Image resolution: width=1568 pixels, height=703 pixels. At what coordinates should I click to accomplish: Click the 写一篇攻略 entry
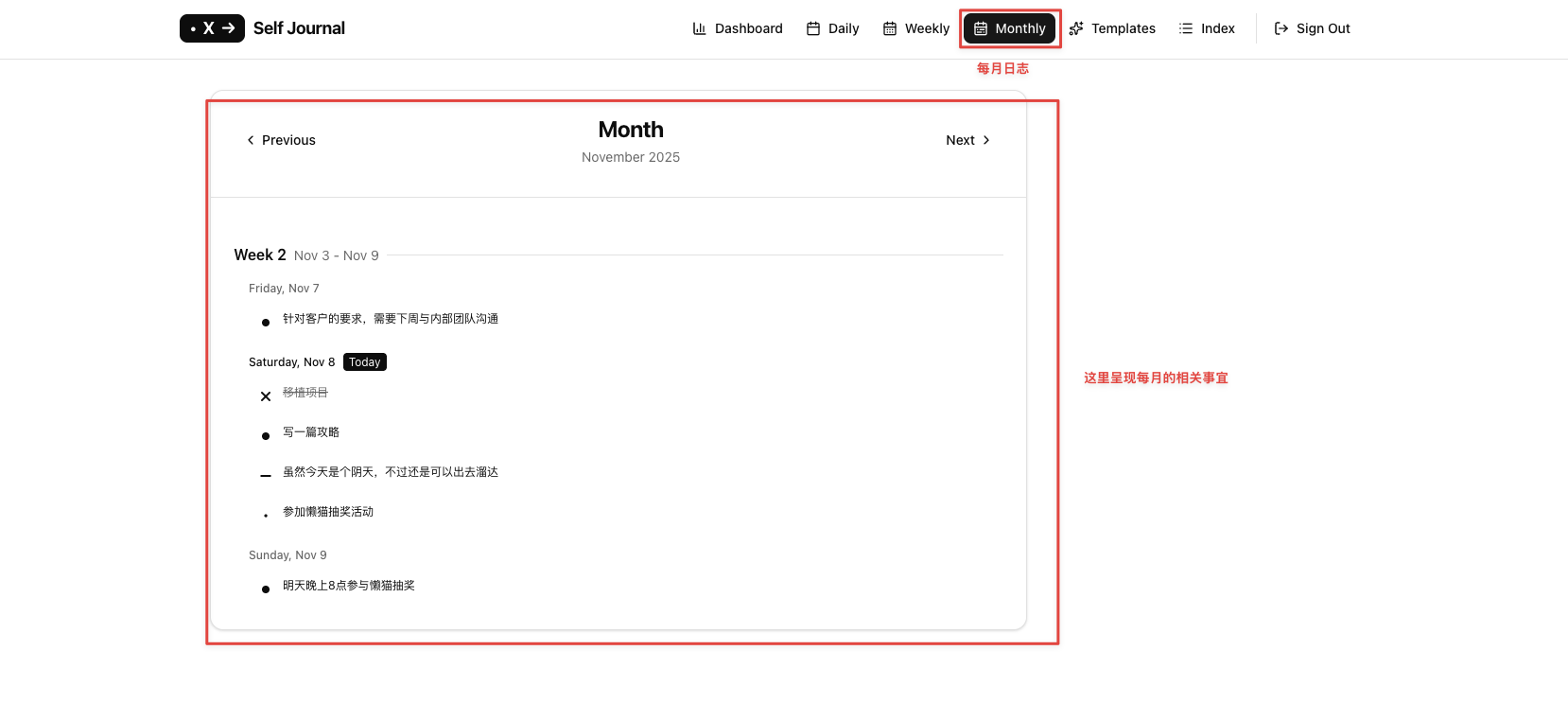point(311,432)
